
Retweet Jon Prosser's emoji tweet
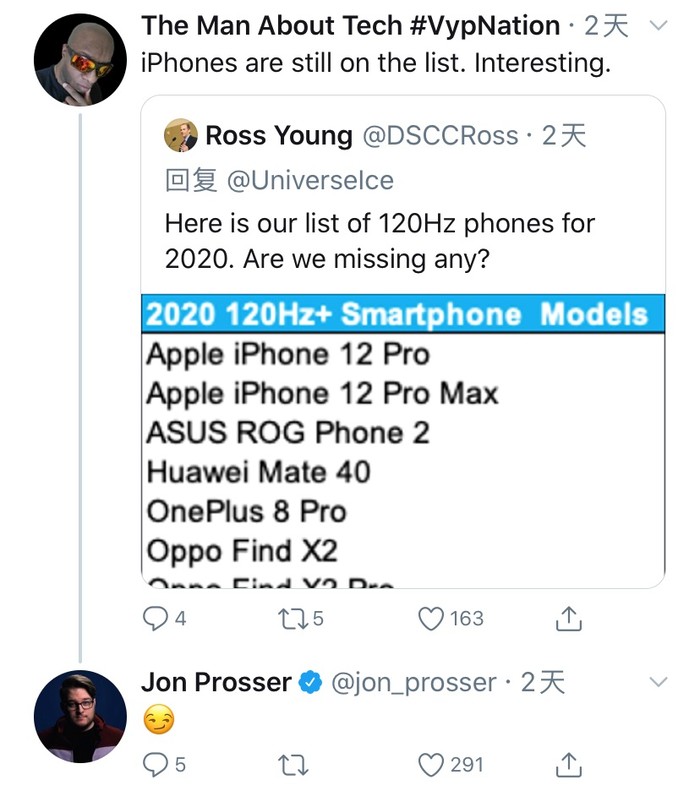[x=291, y=765]
